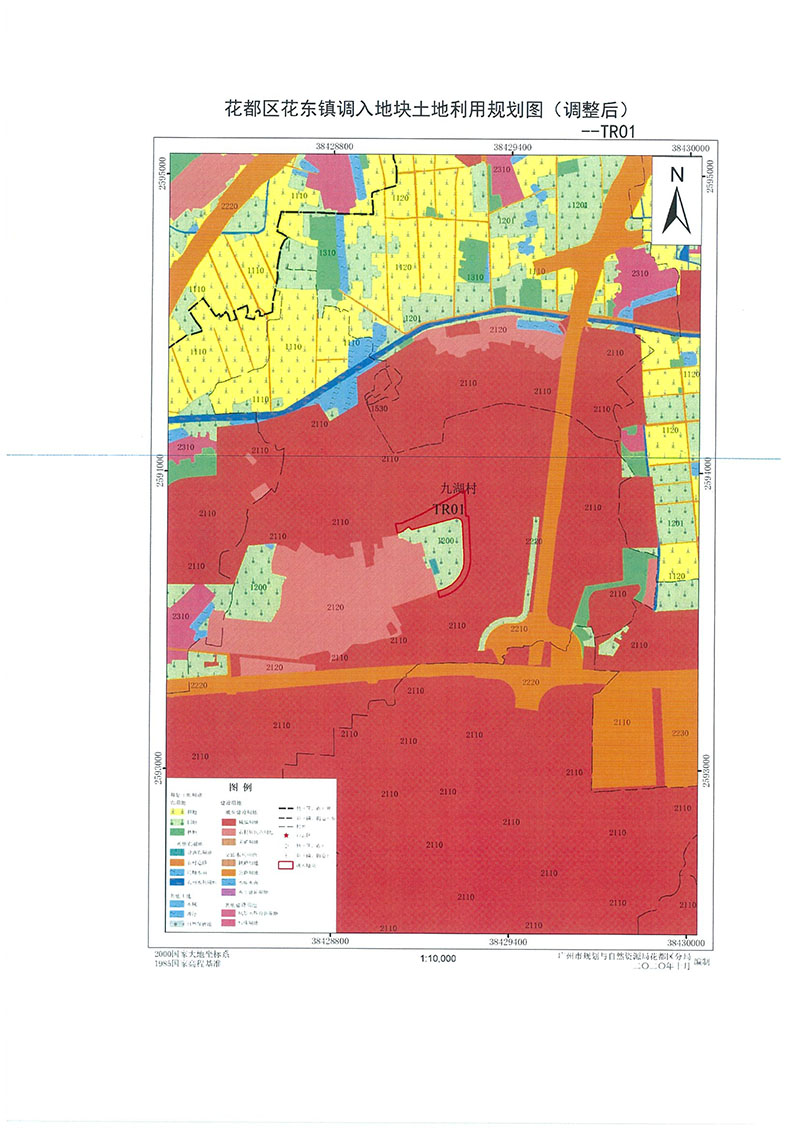Select the orange road land legend swatch
This screenshot has height=1132, width=800.
click(227, 872)
